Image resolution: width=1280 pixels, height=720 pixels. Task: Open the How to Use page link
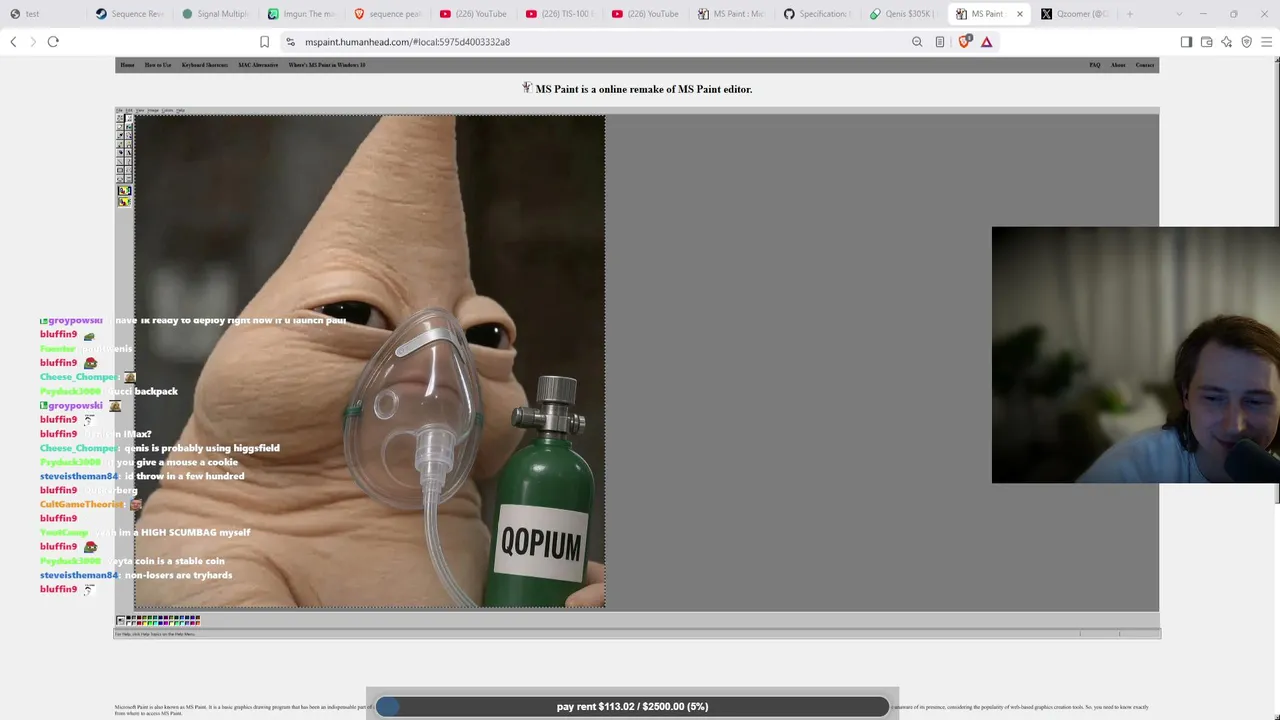pyautogui.click(x=158, y=65)
